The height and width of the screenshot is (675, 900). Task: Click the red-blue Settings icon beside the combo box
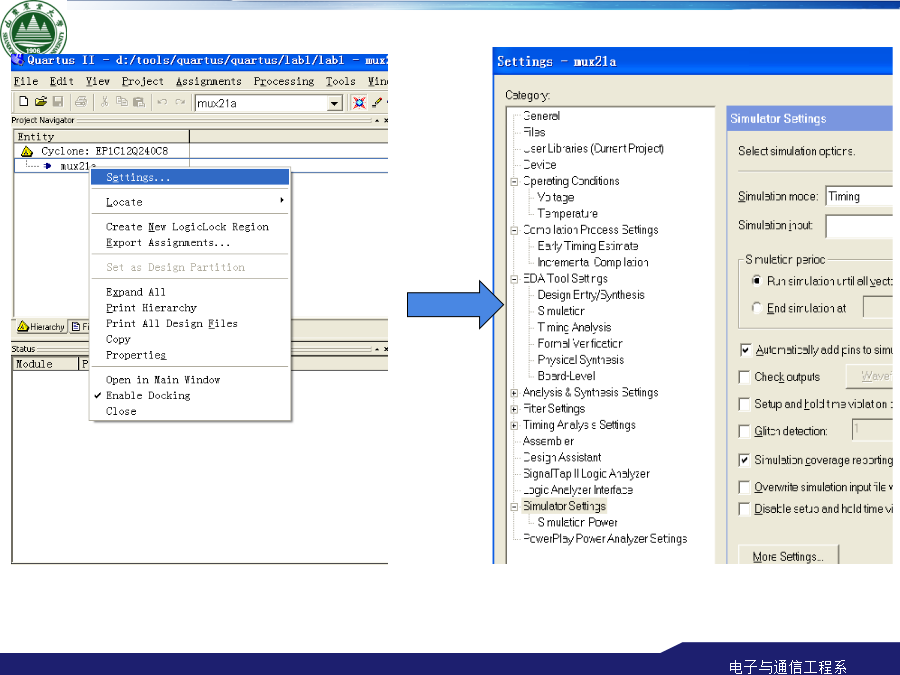pyautogui.click(x=359, y=102)
